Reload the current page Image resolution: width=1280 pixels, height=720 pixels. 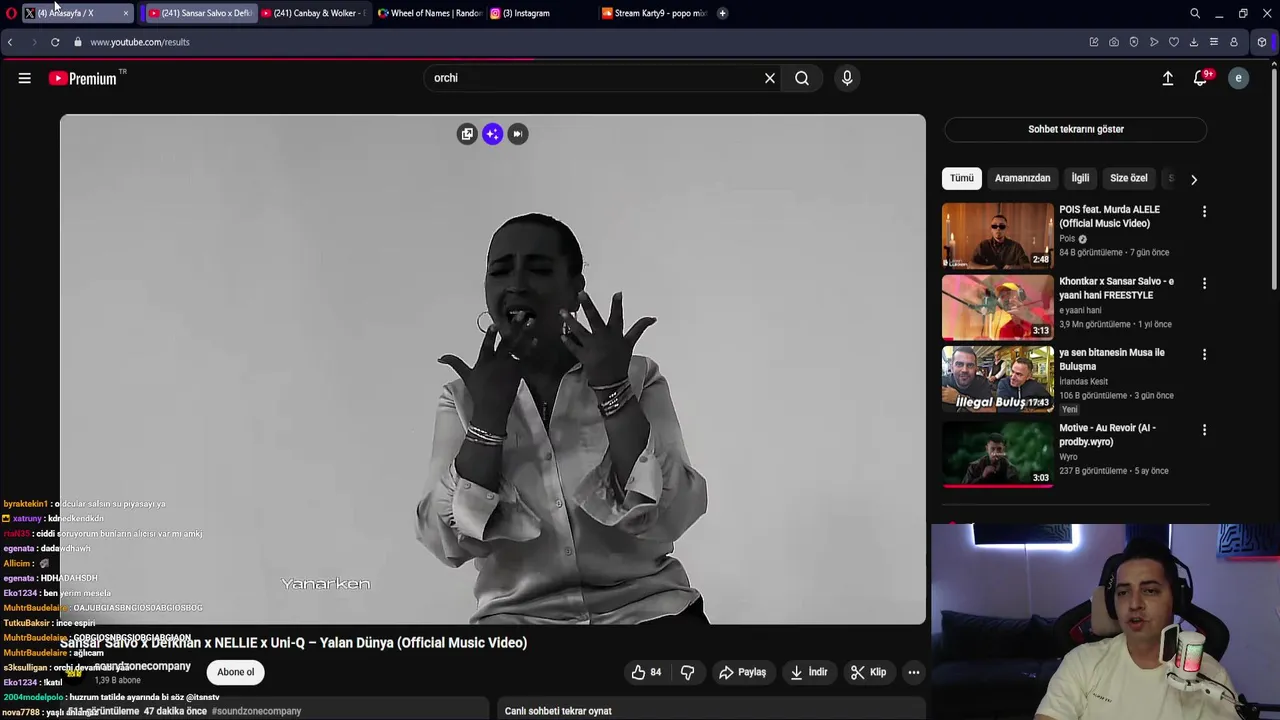[x=55, y=42]
